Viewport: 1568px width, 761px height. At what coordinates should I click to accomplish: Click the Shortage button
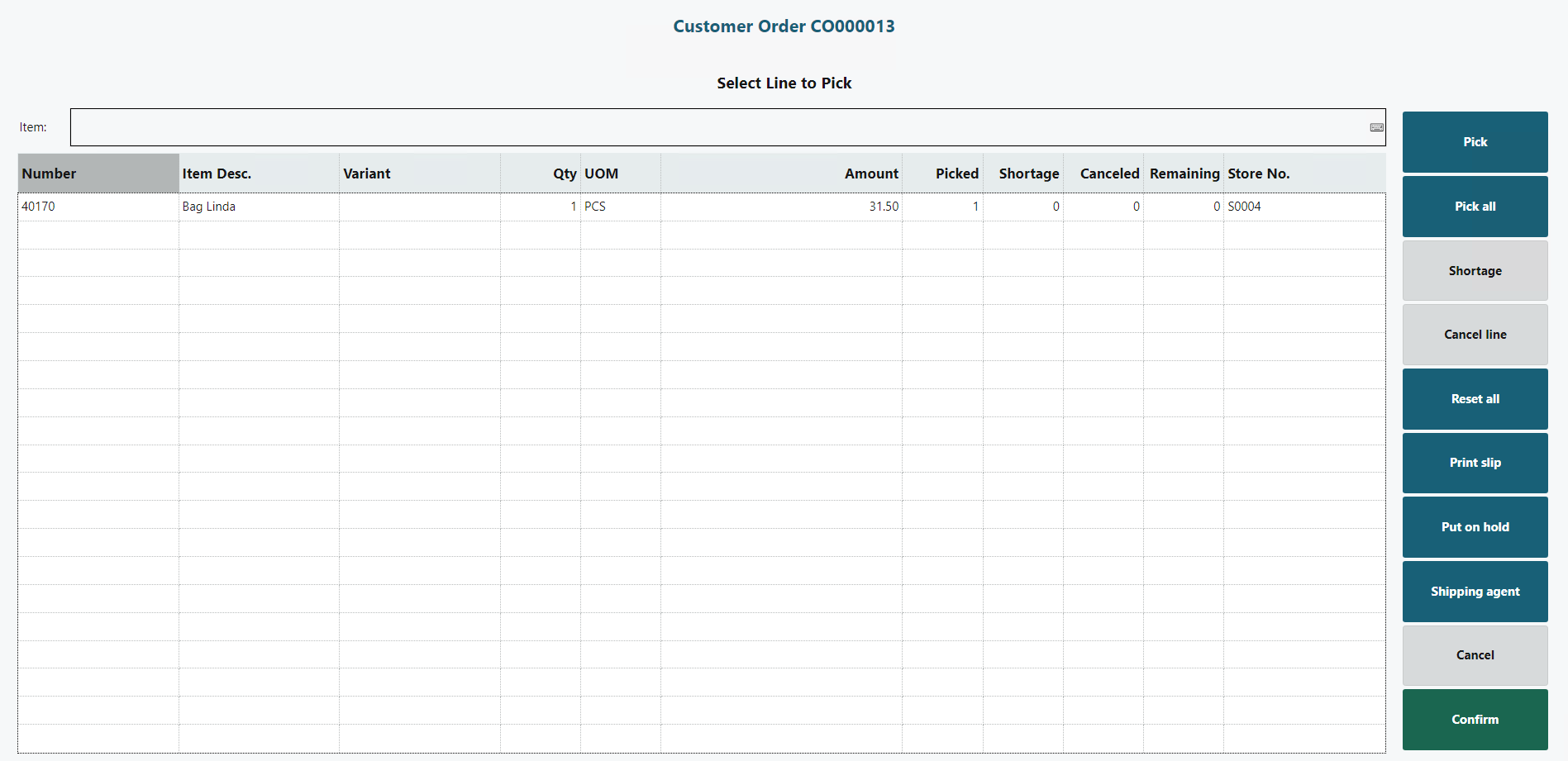[1475, 271]
